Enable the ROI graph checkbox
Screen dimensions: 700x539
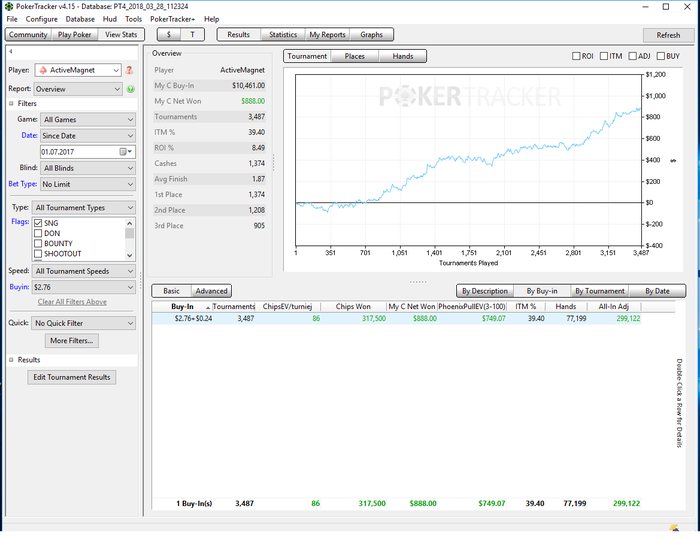point(576,56)
